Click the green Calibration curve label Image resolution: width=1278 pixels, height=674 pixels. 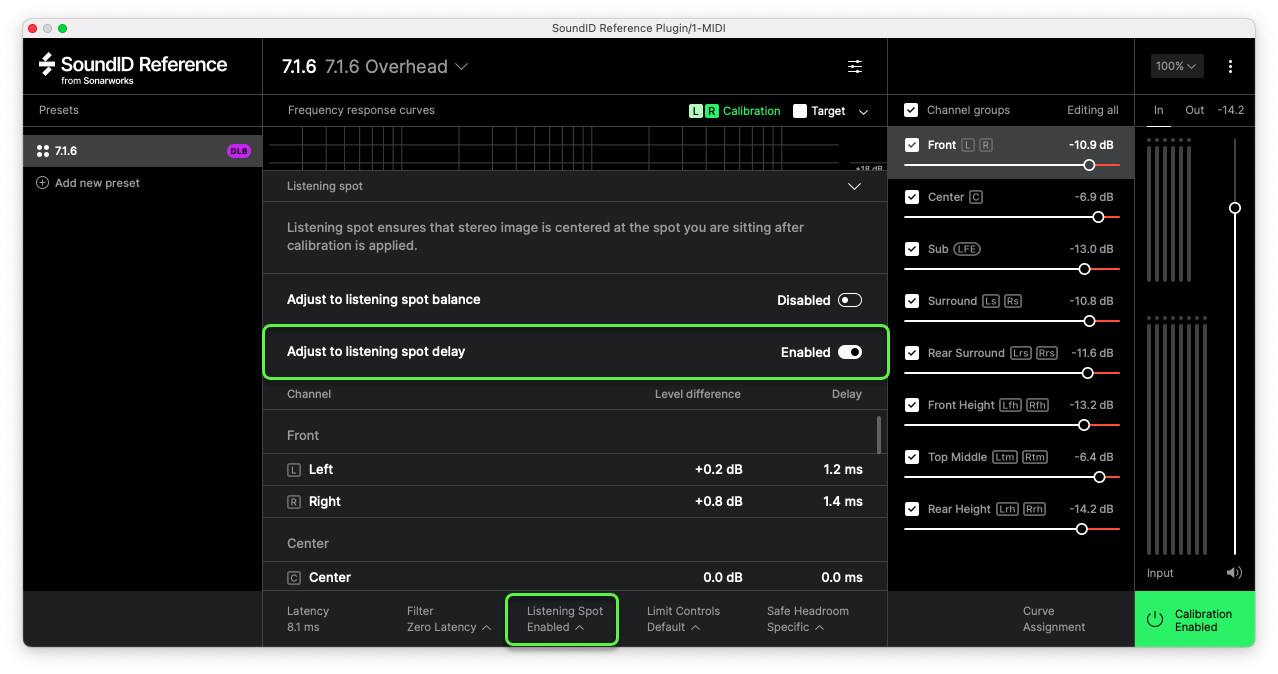pos(751,111)
